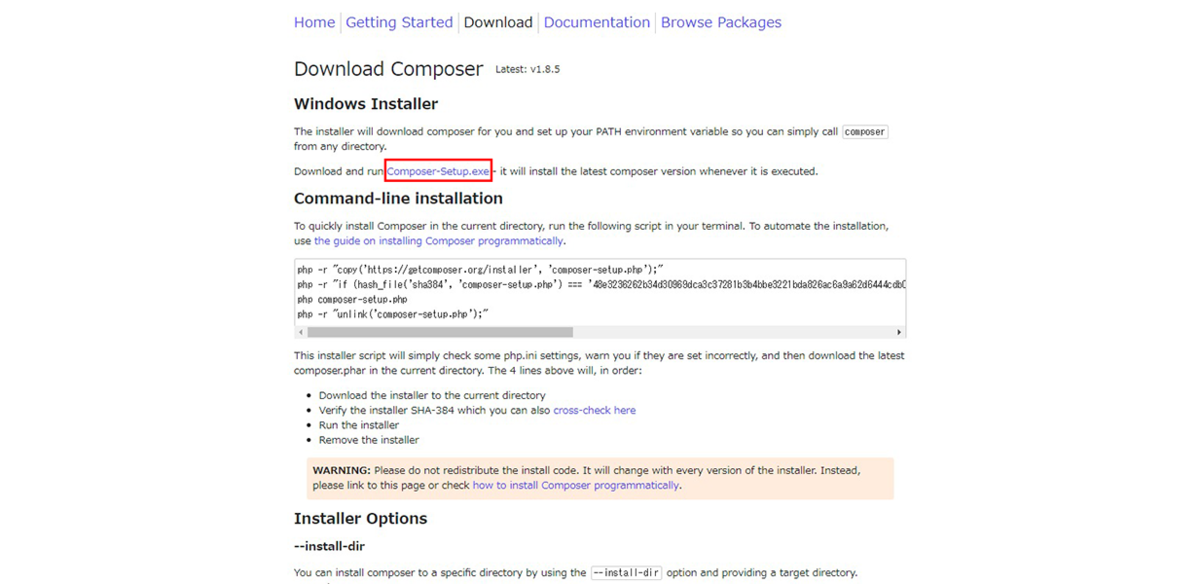Open the Documentation page

click(597, 22)
